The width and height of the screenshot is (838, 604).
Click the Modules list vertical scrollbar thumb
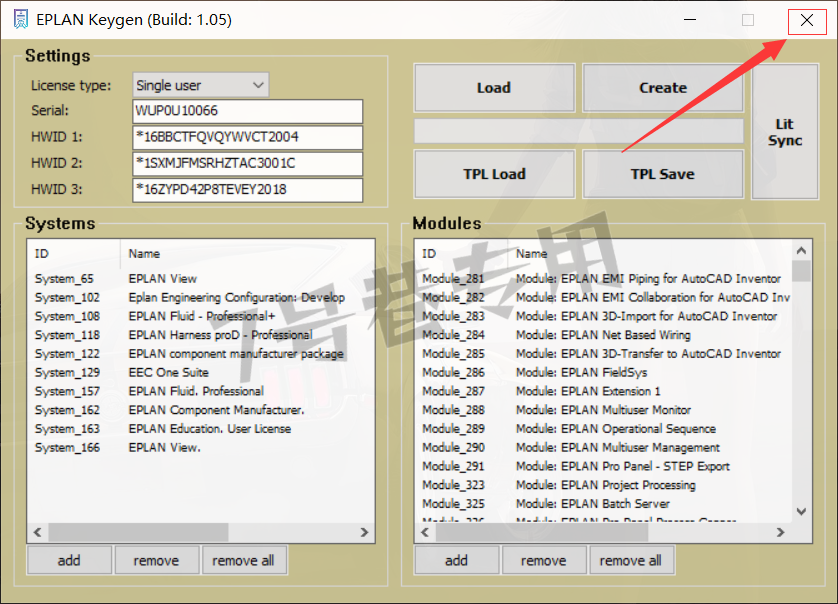[801, 270]
